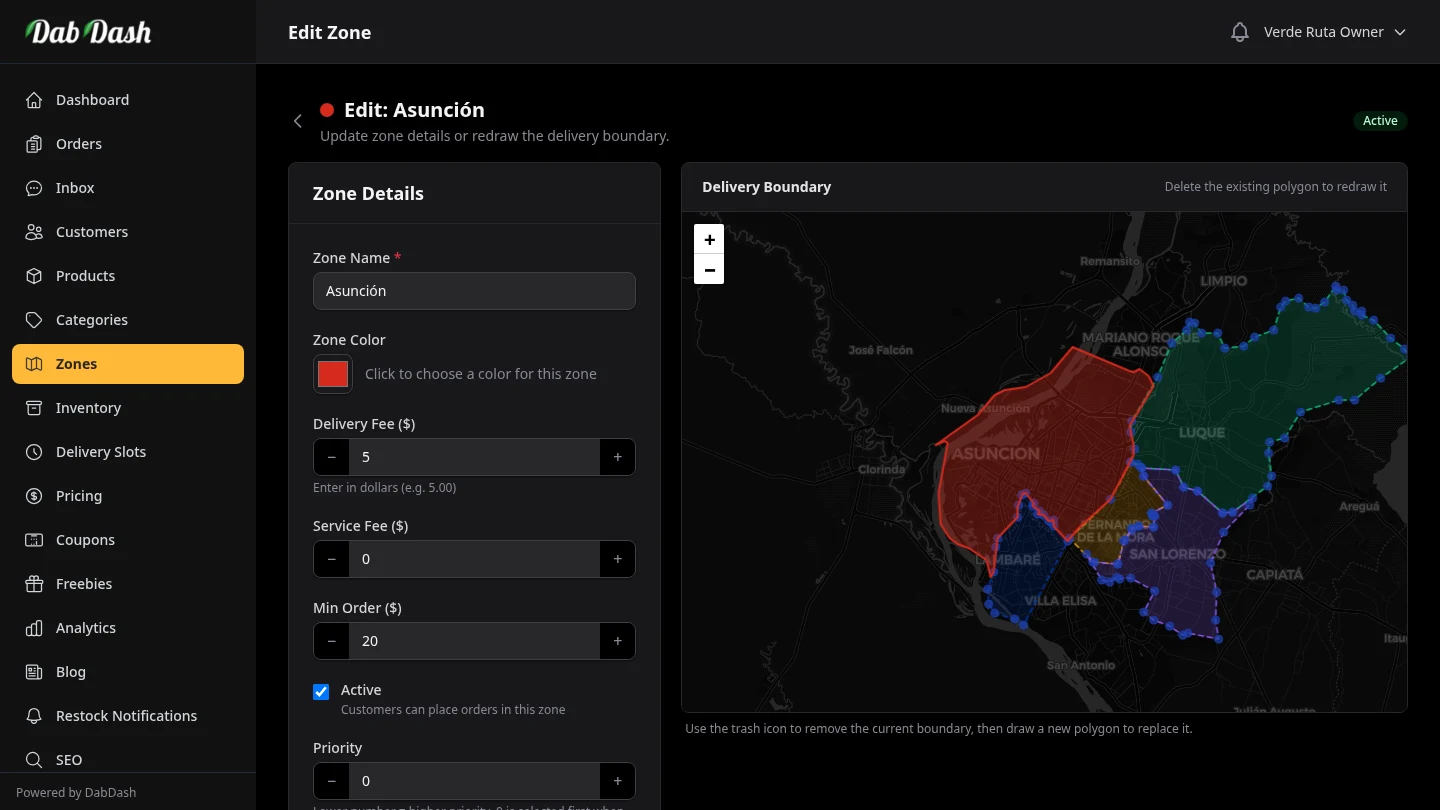Open the SEO section in the sidebar

click(x=33, y=760)
